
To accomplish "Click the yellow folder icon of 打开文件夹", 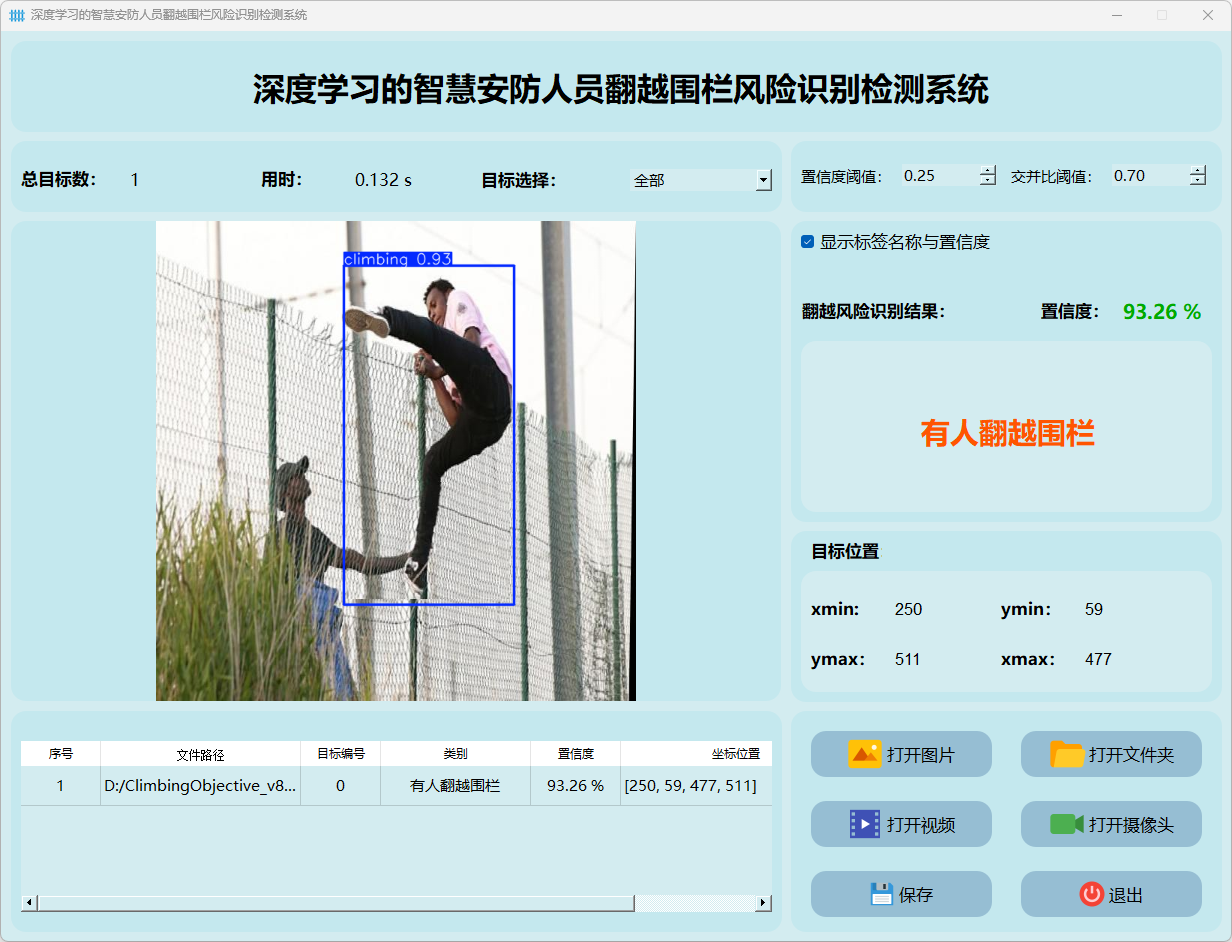I will (1067, 754).
